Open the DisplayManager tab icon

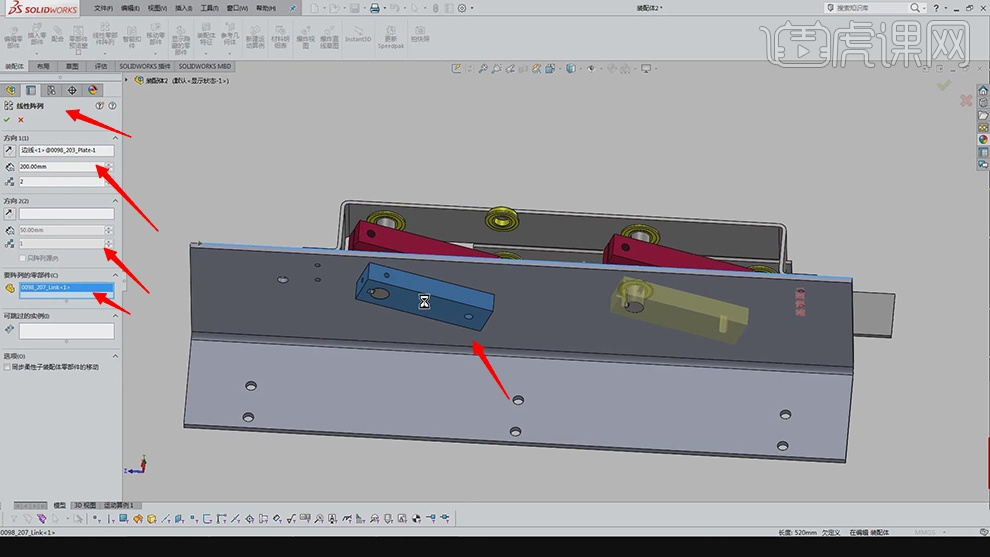point(93,90)
